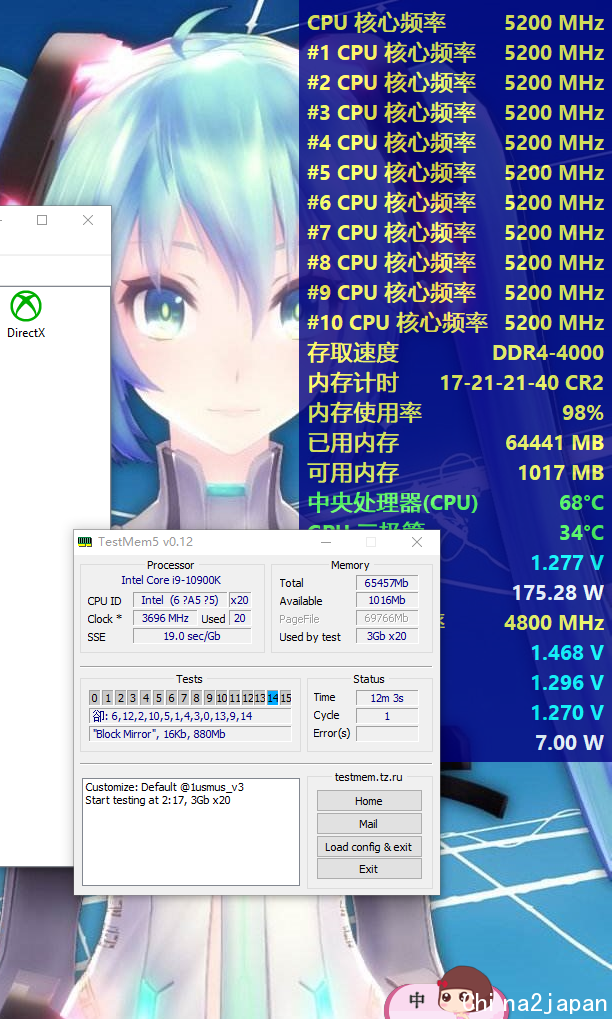The height and width of the screenshot is (1019, 612).
Task: Maximize the window behind TestMem5
Action: coord(42,220)
